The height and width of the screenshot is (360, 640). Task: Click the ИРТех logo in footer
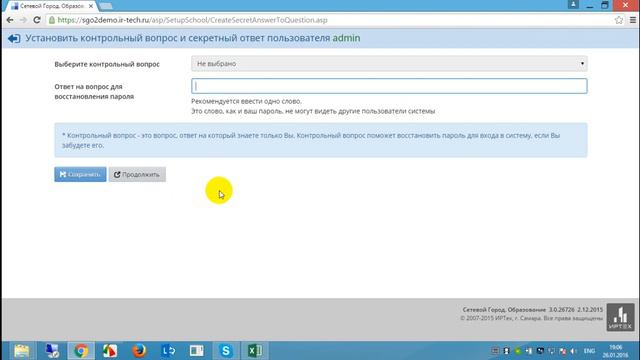tap(620, 317)
